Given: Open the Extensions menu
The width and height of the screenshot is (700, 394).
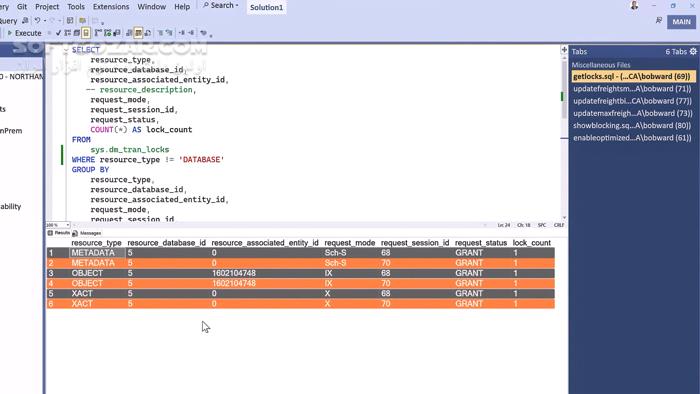Looking at the screenshot, I should [111, 7].
